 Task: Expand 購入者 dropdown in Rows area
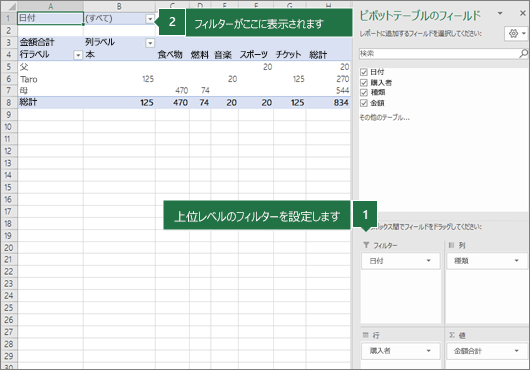pos(429,350)
